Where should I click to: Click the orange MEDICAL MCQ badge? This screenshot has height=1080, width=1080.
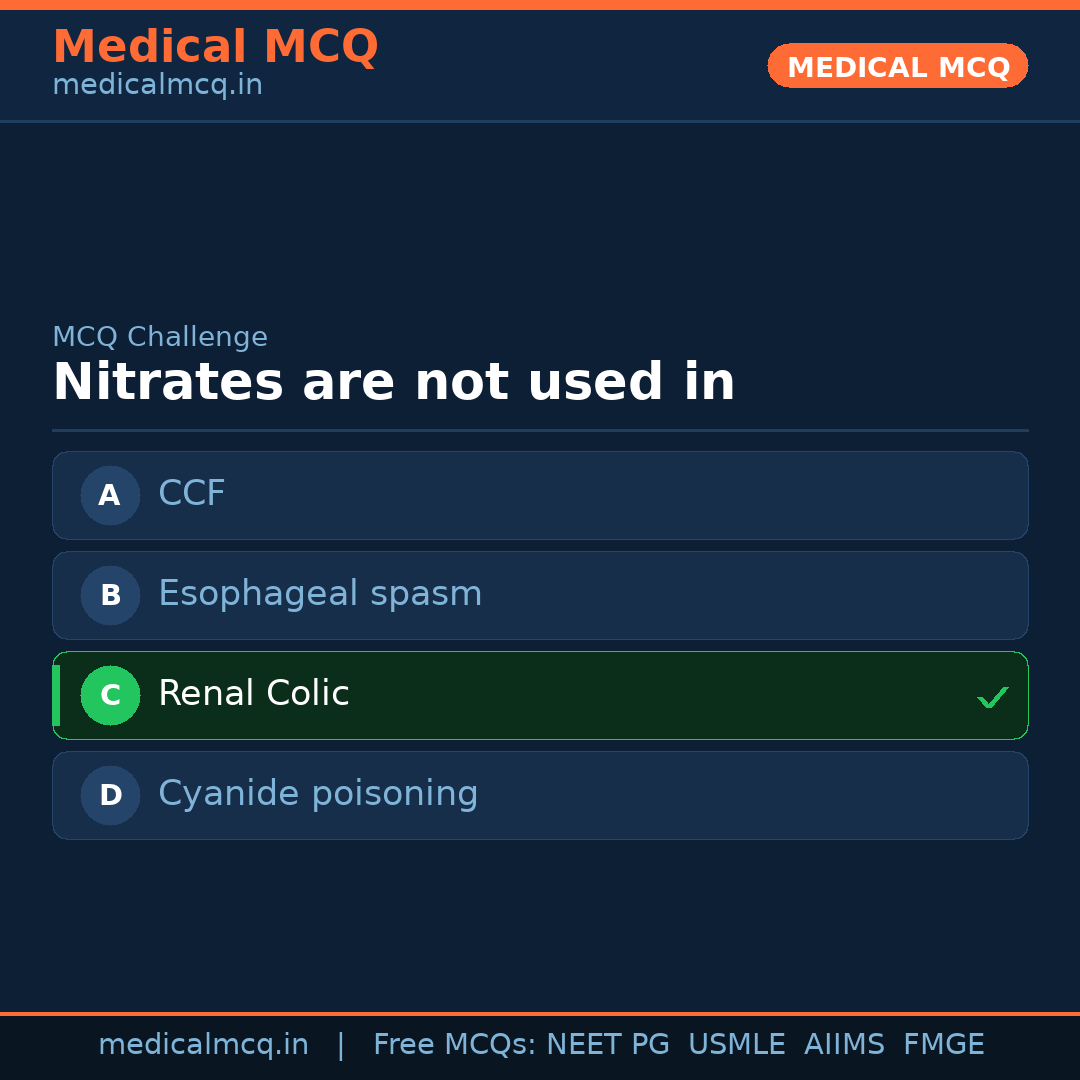pos(898,66)
